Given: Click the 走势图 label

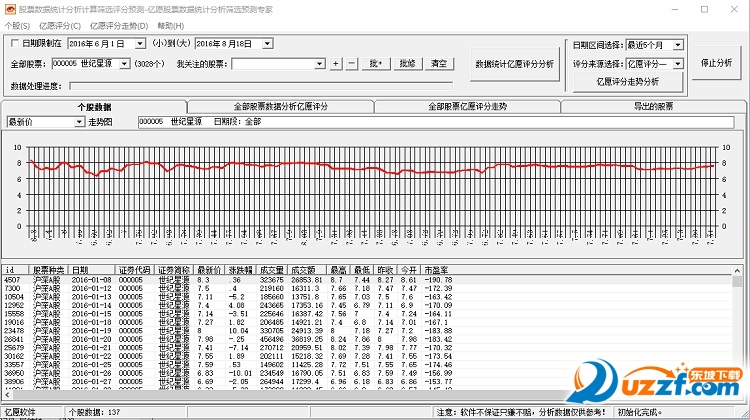Looking at the screenshot, I should (x=100, y=122).
